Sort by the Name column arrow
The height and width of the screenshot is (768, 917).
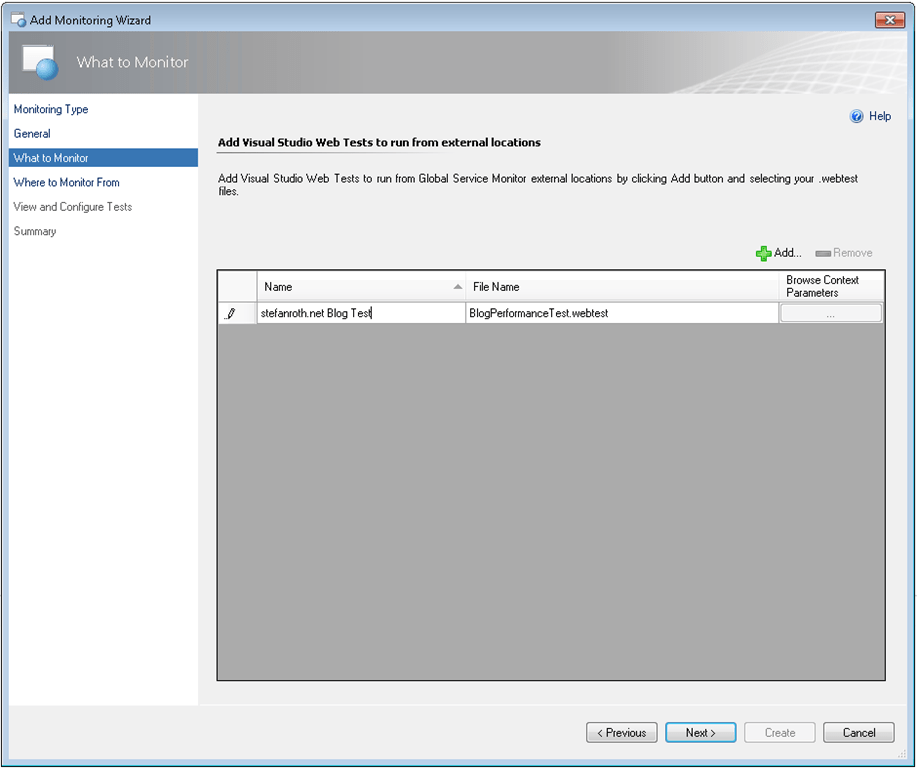457,287
